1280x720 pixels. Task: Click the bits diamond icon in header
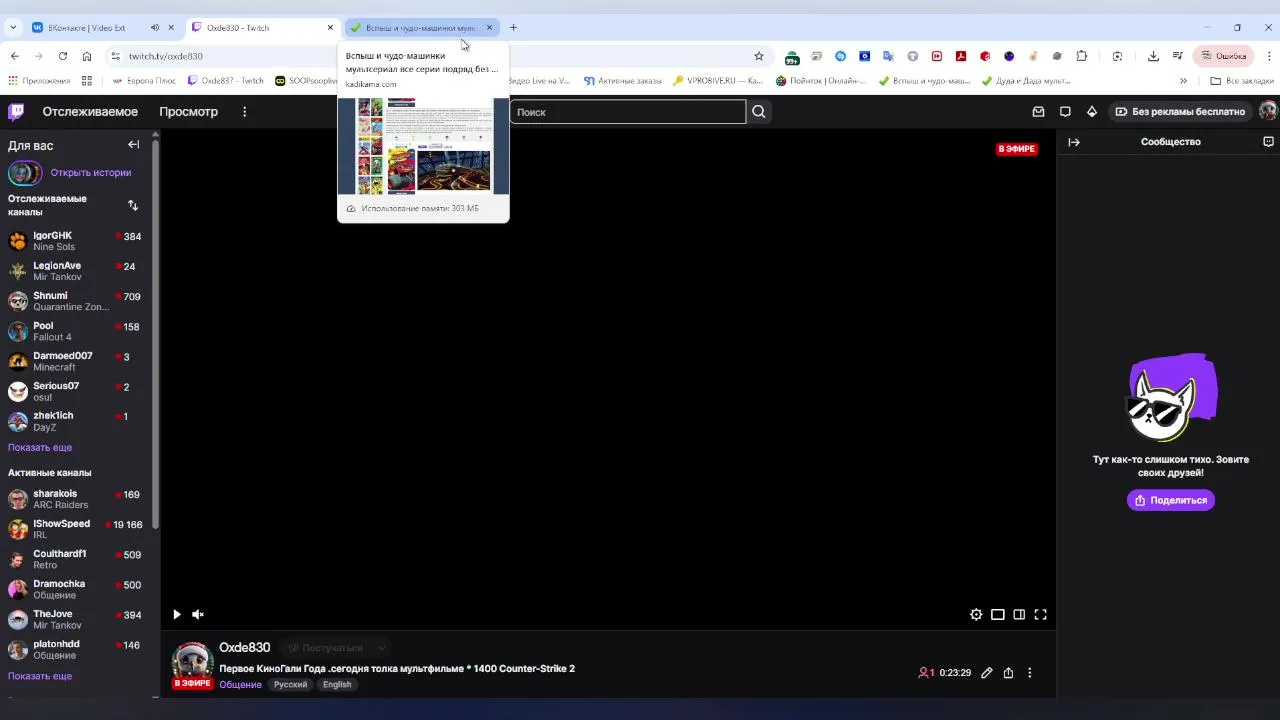click(x=1092, y=112)
